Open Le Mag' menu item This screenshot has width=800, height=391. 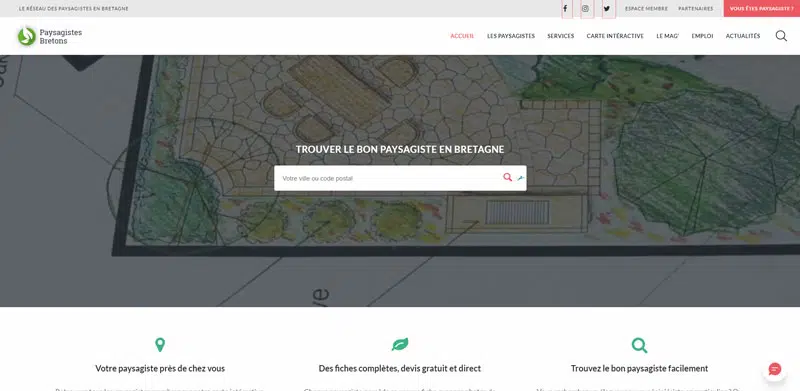(667, 36)
